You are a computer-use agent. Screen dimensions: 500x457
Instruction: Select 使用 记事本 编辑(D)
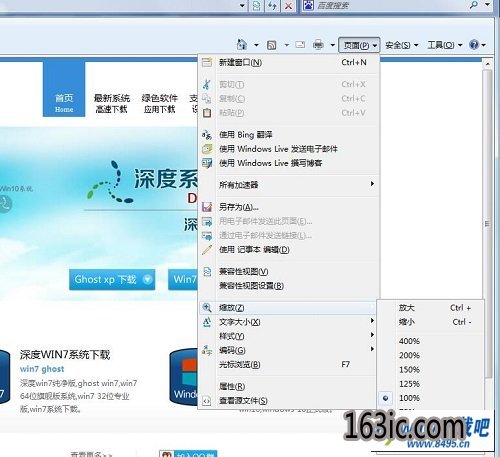[x=289, y=249]
